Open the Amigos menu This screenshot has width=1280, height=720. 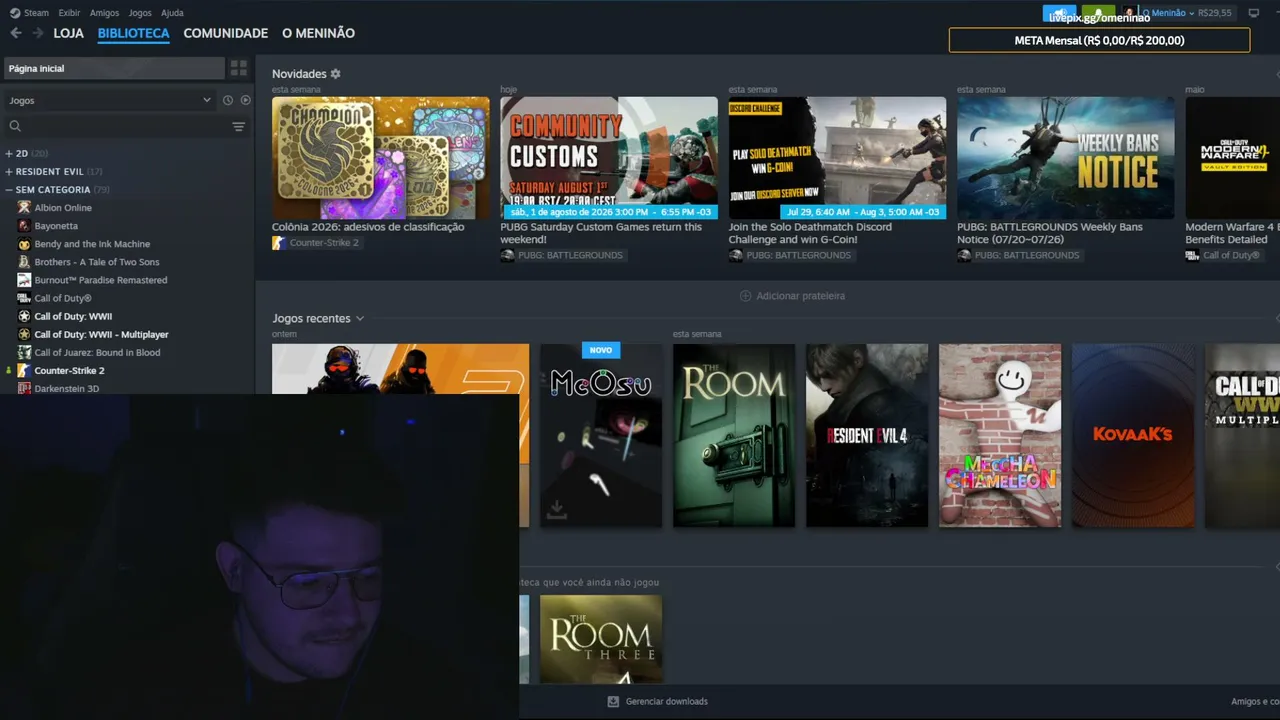pos(104,13)
